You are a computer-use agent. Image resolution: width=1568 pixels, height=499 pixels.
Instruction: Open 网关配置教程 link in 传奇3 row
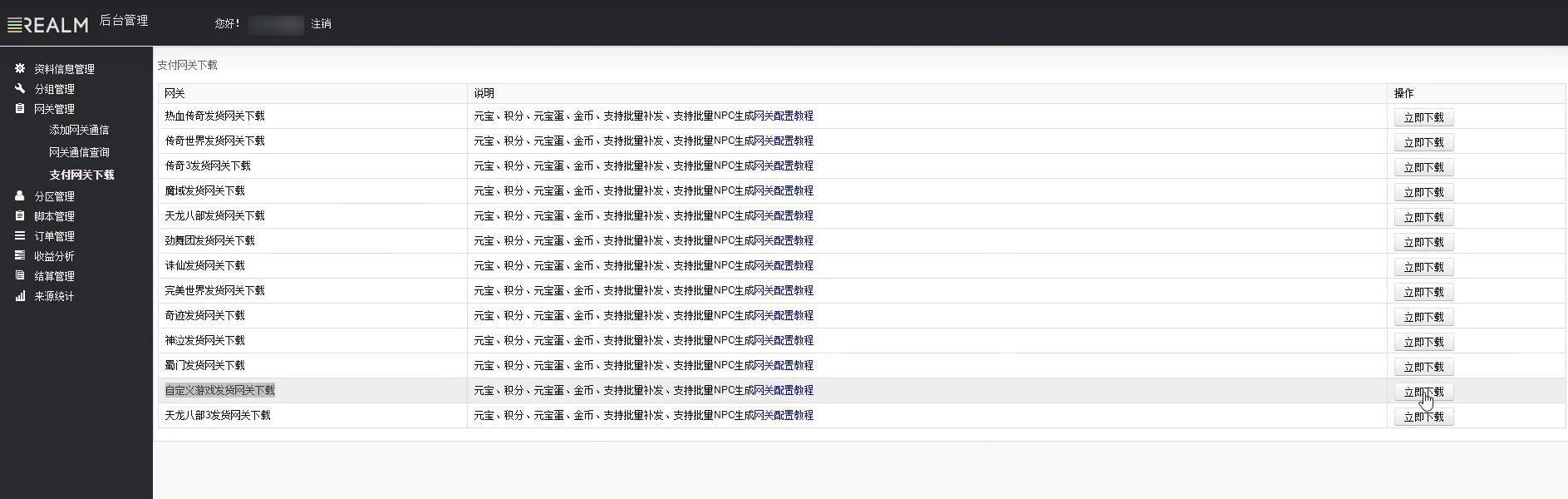[784, 166]
